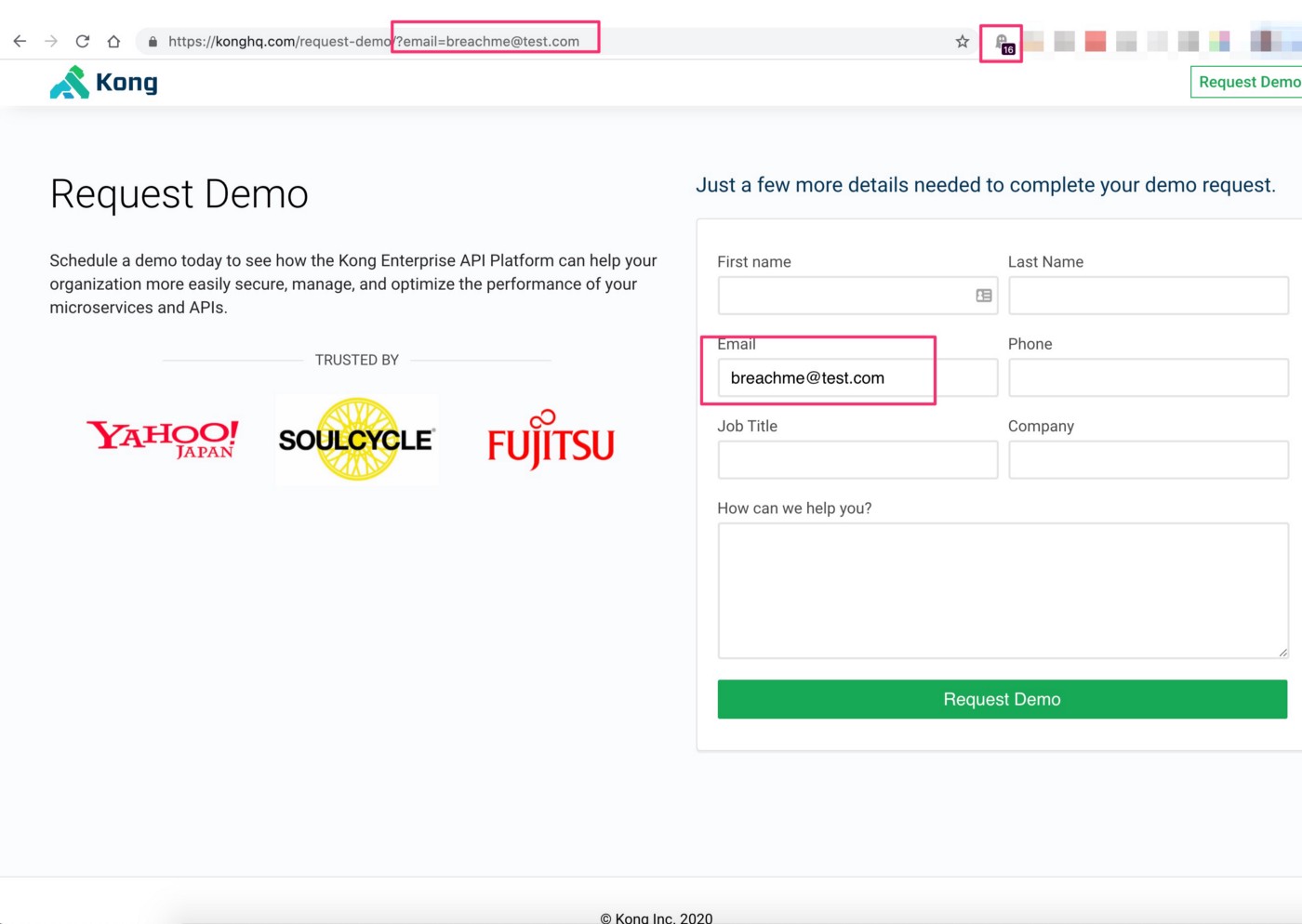Click the autofill contact icon in First name
This screenshot has height=924, width=1302.
tap(983, 296)
